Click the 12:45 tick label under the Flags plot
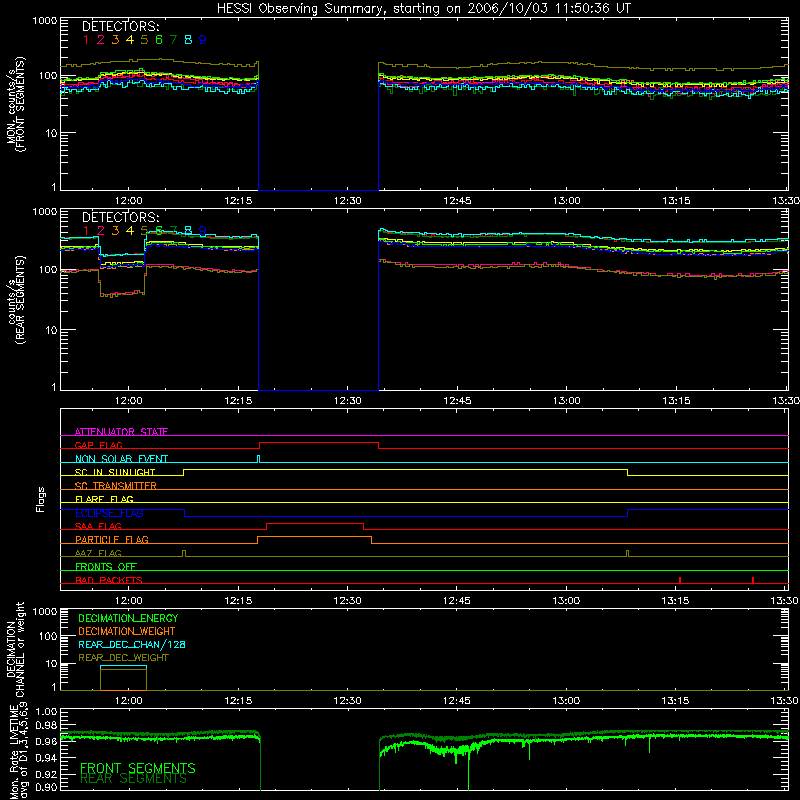 coord(457,601)
